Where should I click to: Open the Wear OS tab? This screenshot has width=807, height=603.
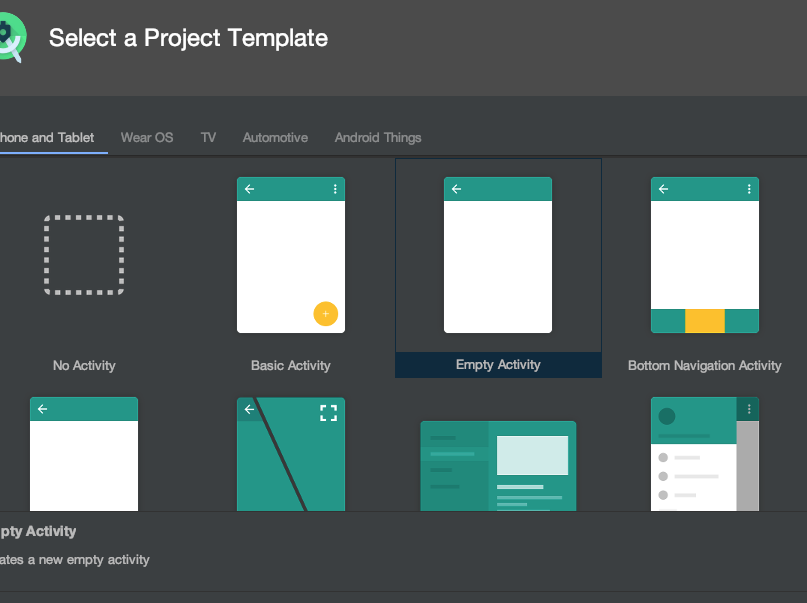[147, 138]
